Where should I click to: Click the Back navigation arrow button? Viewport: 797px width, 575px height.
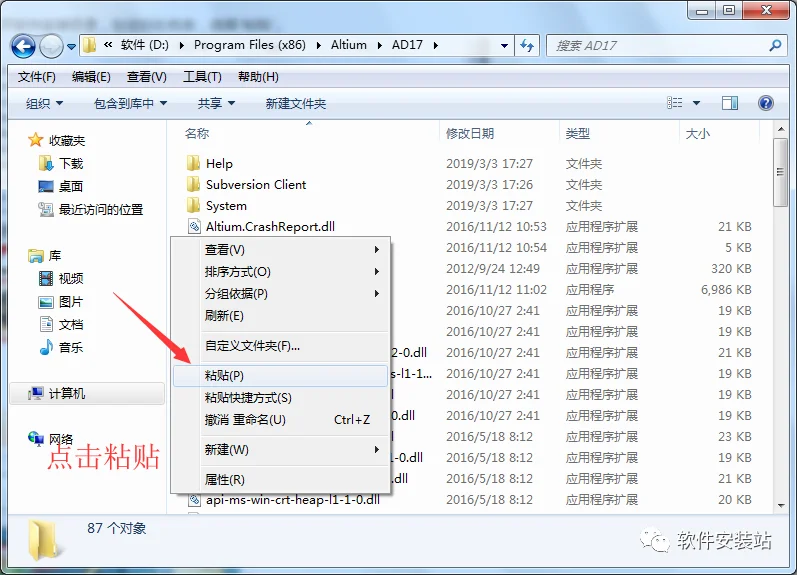click(23, 46)
